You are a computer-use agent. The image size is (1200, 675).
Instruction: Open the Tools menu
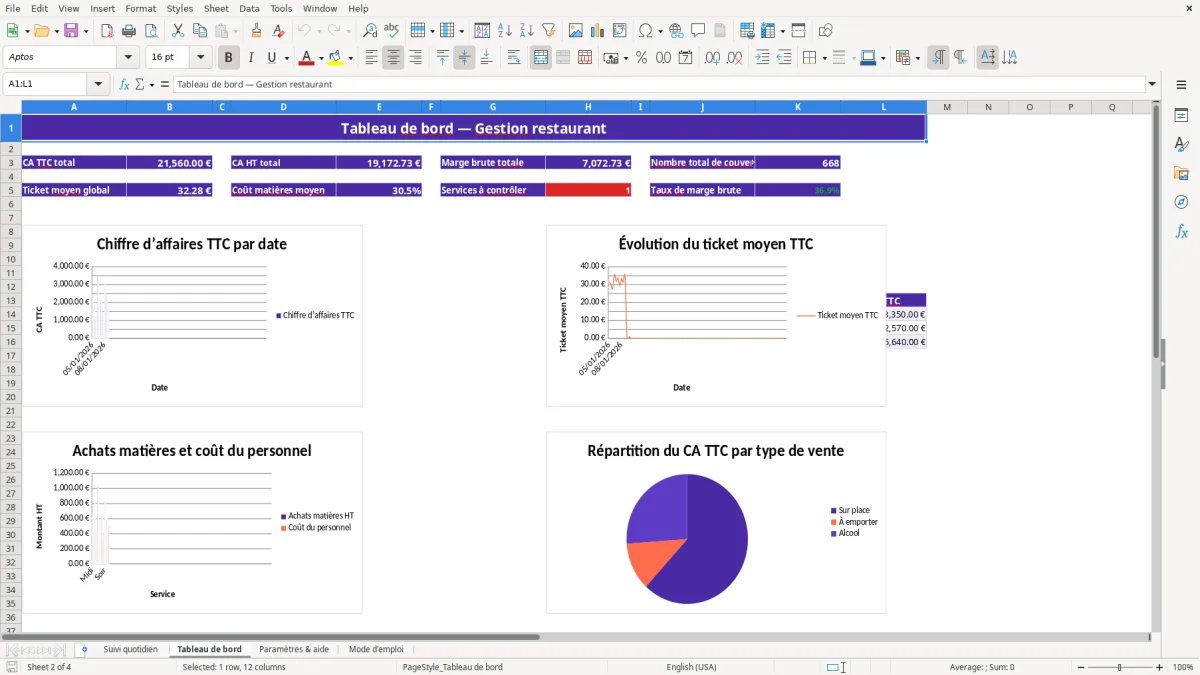[x=281, y=8]
